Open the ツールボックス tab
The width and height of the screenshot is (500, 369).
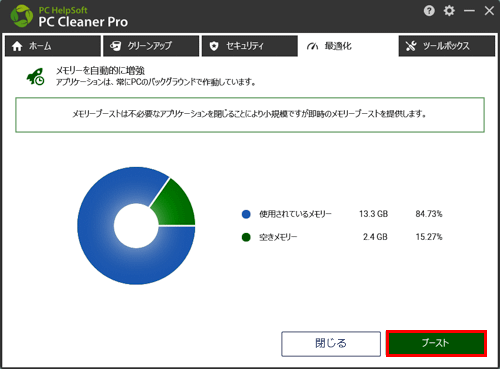point(447,46)
